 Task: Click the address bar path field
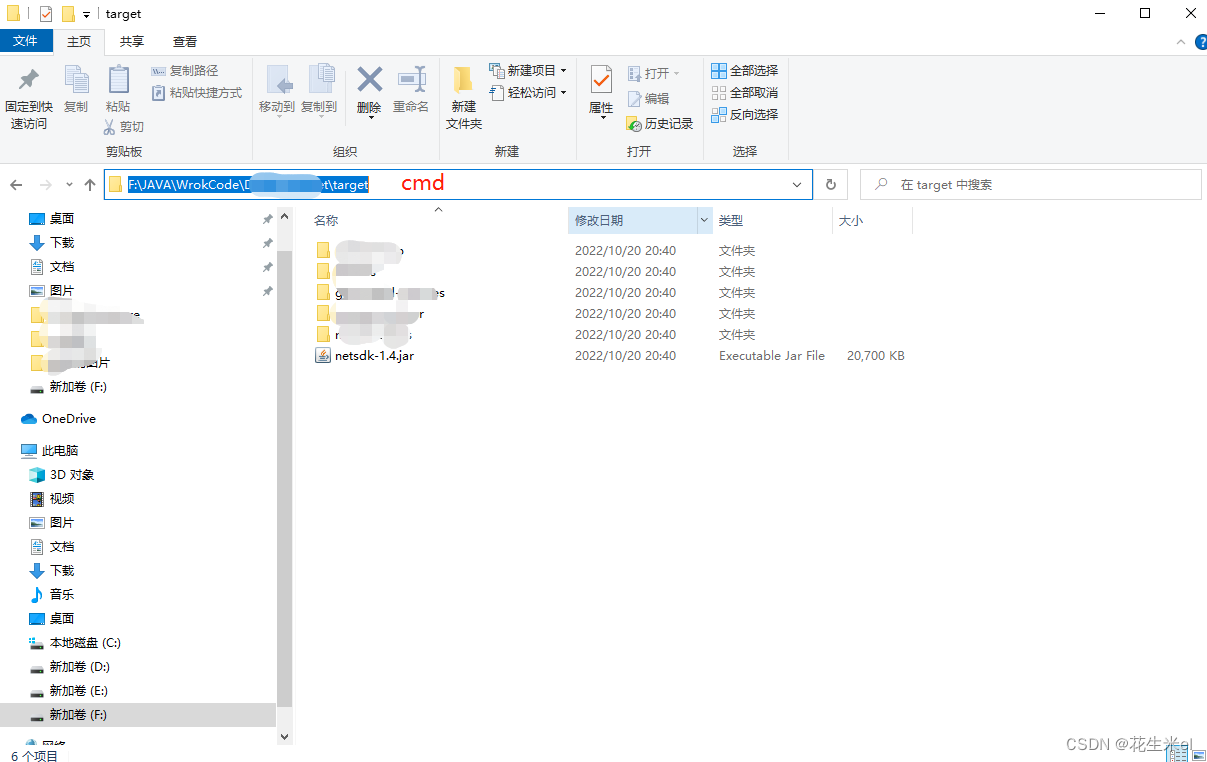coord(458,185)
